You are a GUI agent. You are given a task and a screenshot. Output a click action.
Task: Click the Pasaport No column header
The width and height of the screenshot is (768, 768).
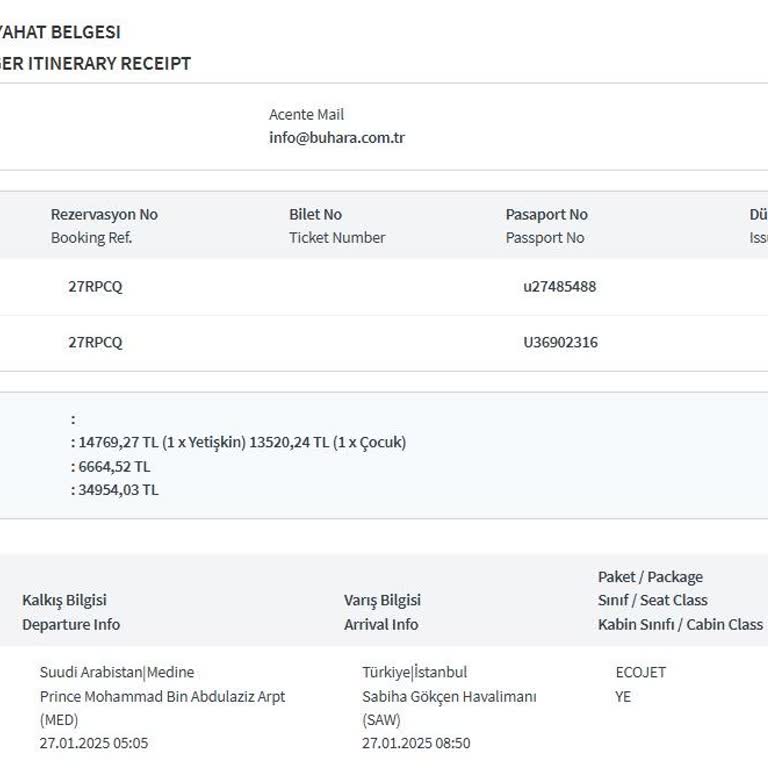coord(546,214)
